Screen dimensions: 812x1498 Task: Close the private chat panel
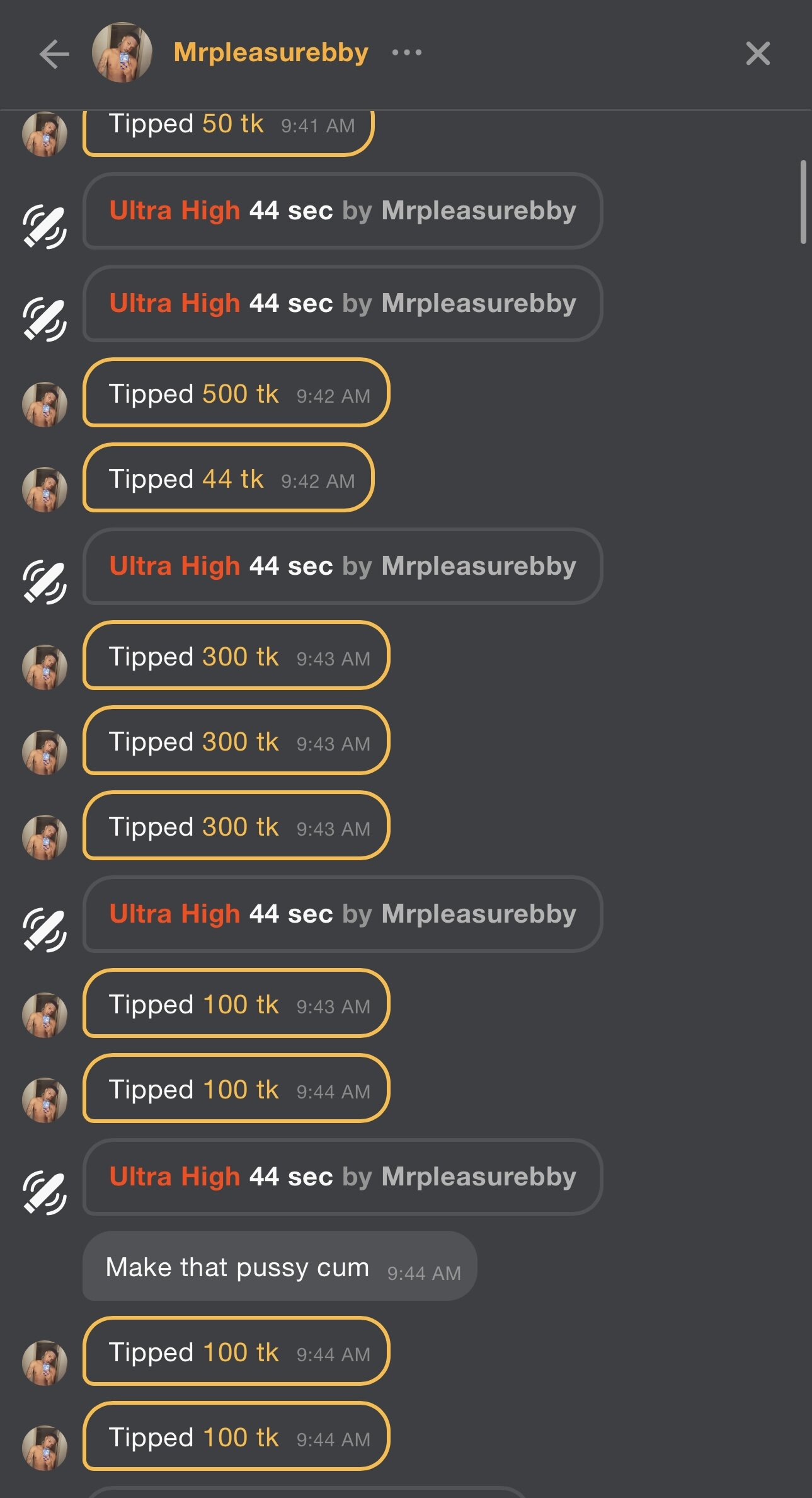(757, 54)
